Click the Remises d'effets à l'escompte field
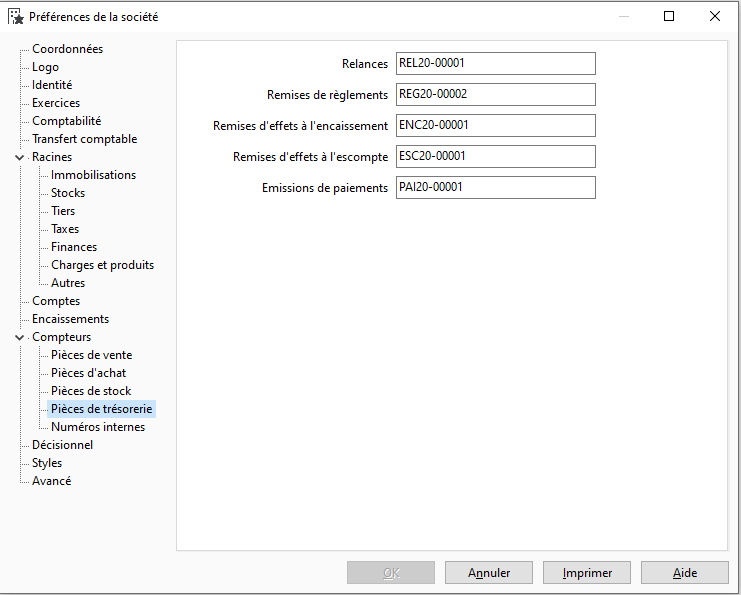 pos(496,156)
